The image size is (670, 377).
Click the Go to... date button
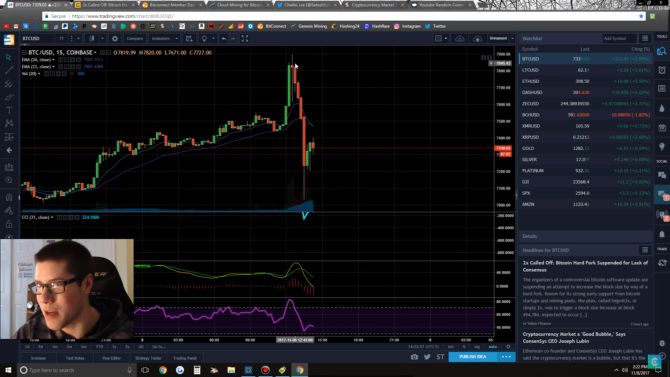pyautogui.click(x=159, y=347)
